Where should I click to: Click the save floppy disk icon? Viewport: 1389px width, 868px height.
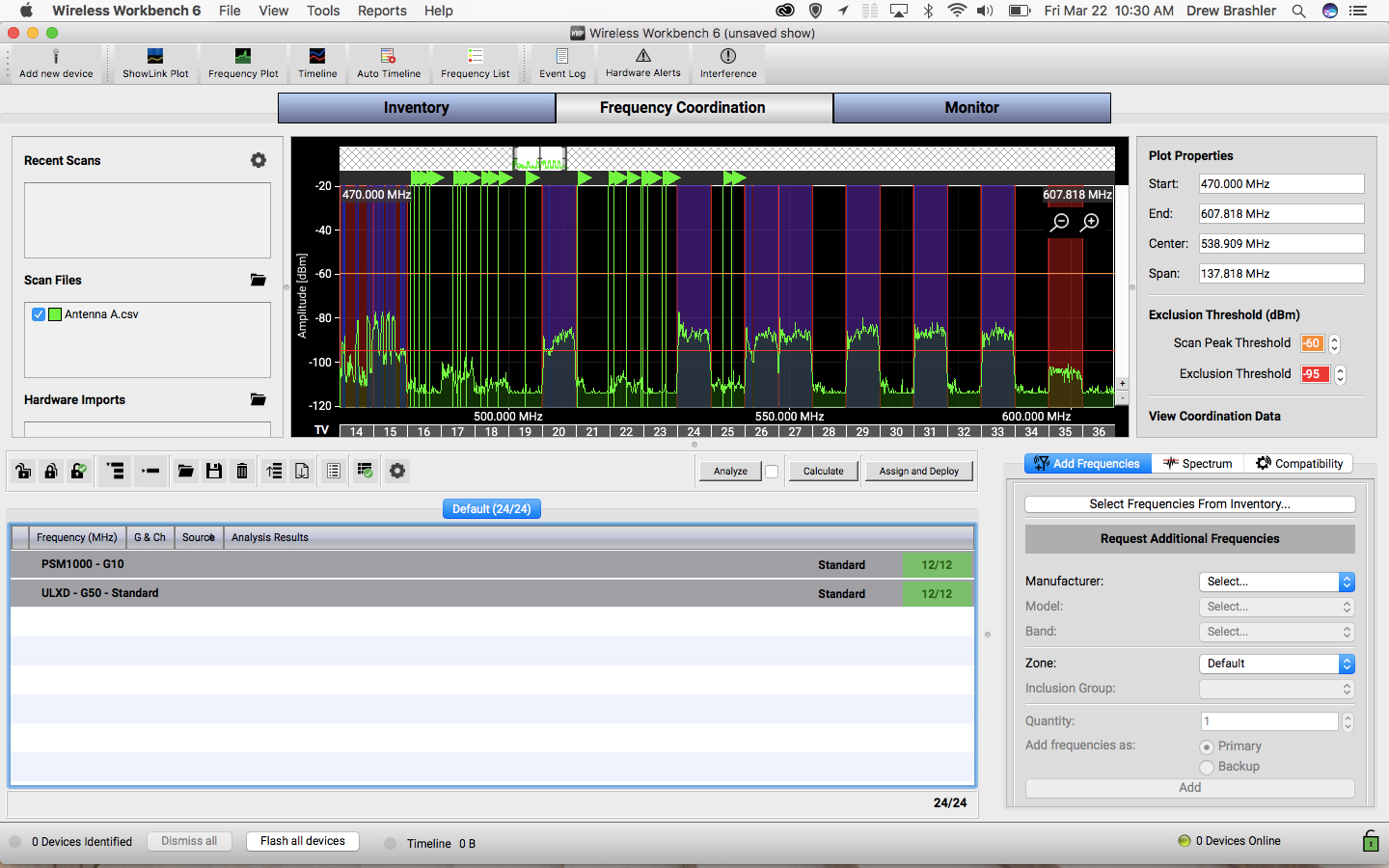214,471
